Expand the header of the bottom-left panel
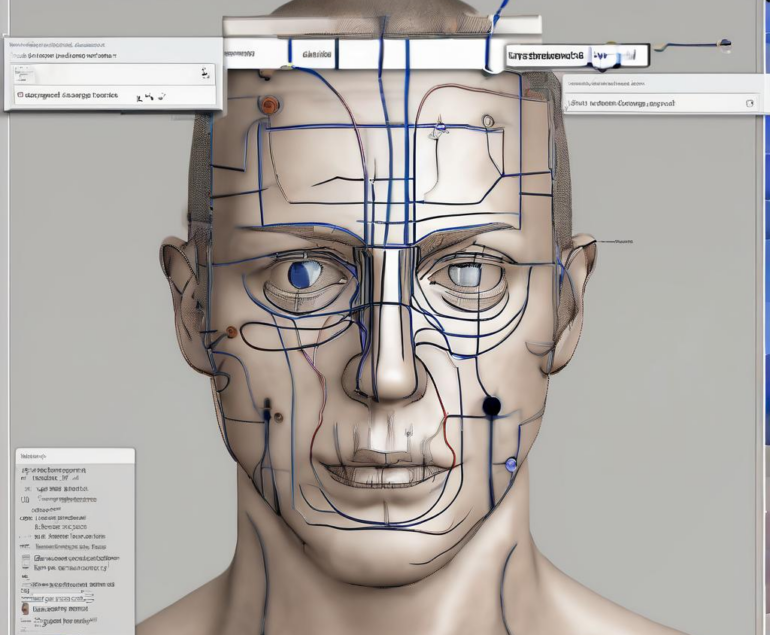770x635 pixels. [75, 455]
